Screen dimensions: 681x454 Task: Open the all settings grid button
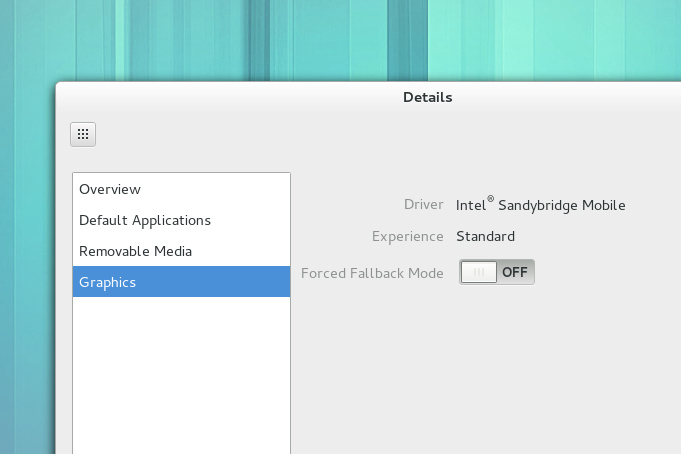click(83, 134)
